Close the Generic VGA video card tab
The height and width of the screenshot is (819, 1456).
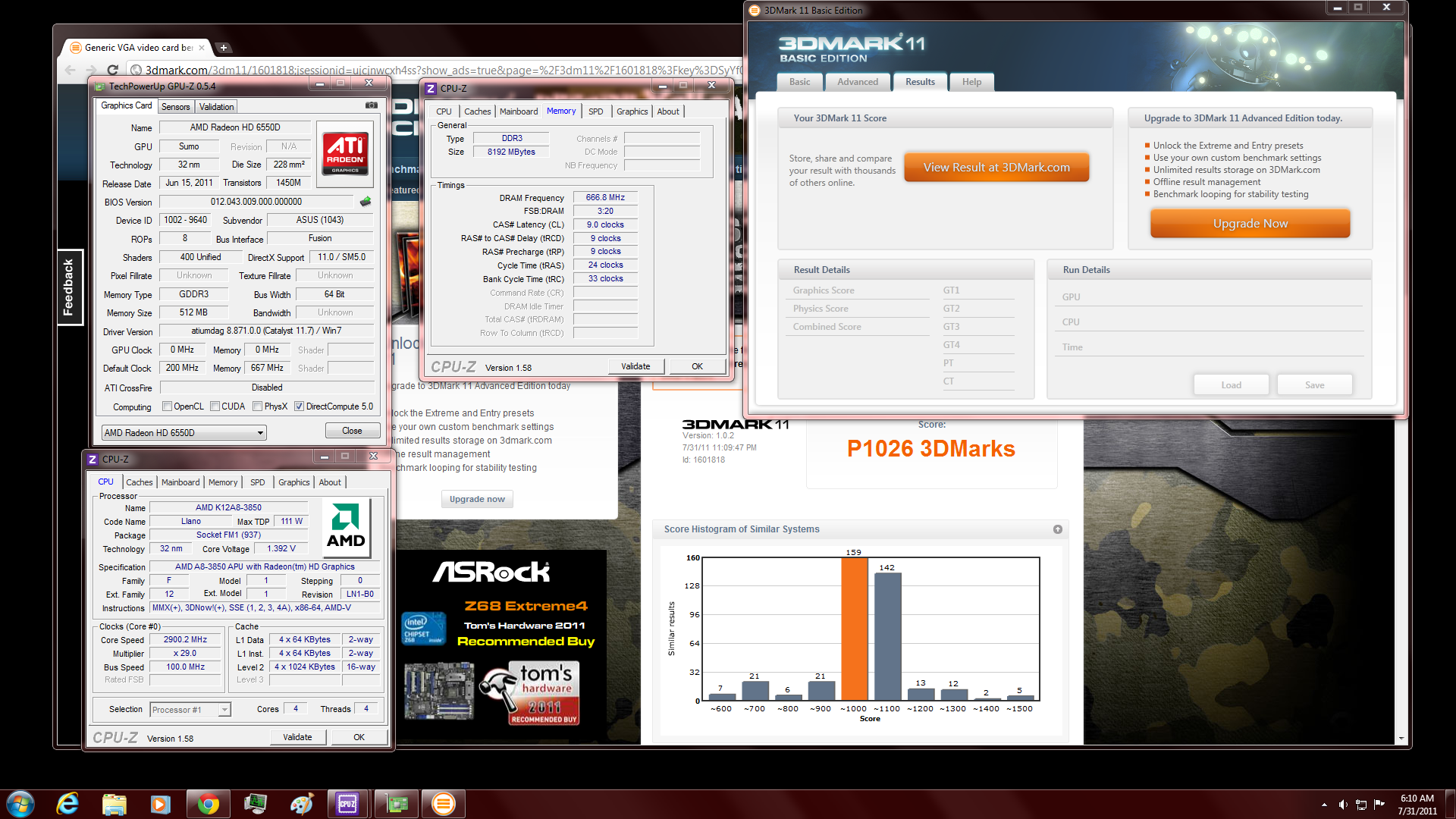pos(202,48)
